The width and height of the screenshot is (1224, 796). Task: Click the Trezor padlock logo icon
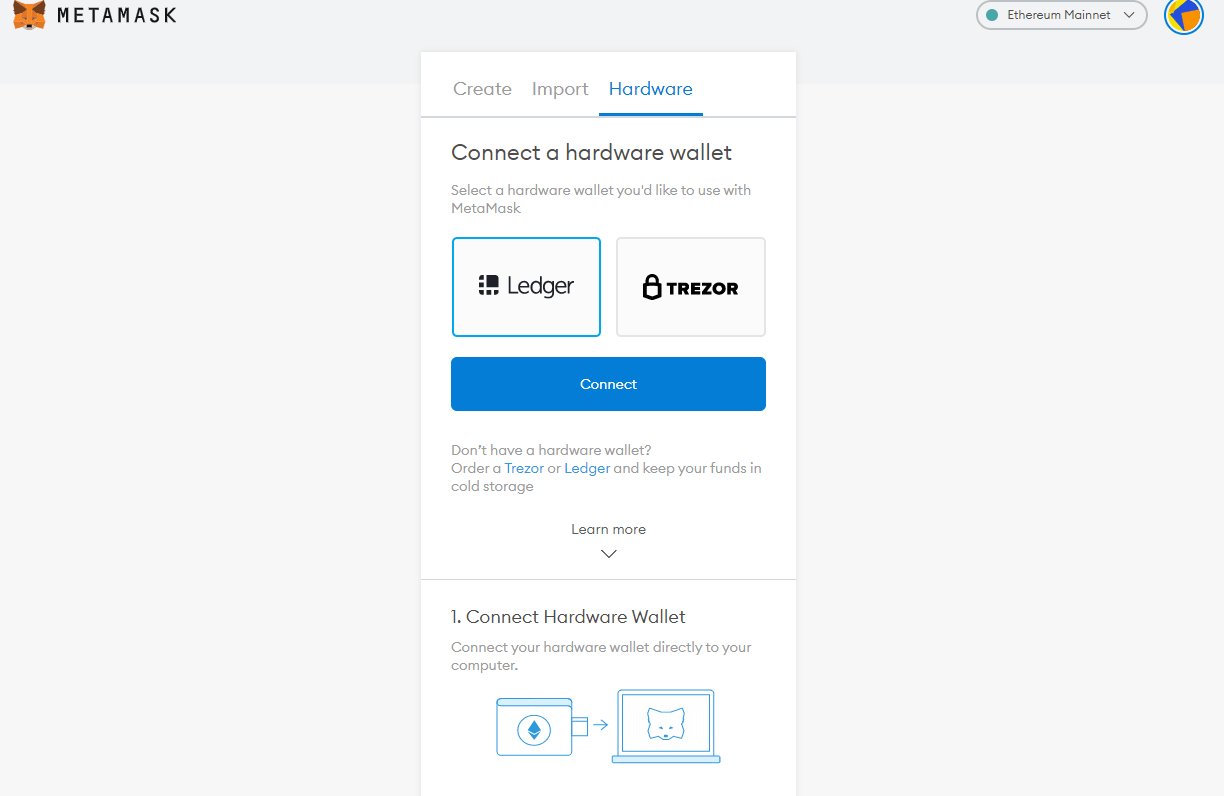click(x=652, y=288)
